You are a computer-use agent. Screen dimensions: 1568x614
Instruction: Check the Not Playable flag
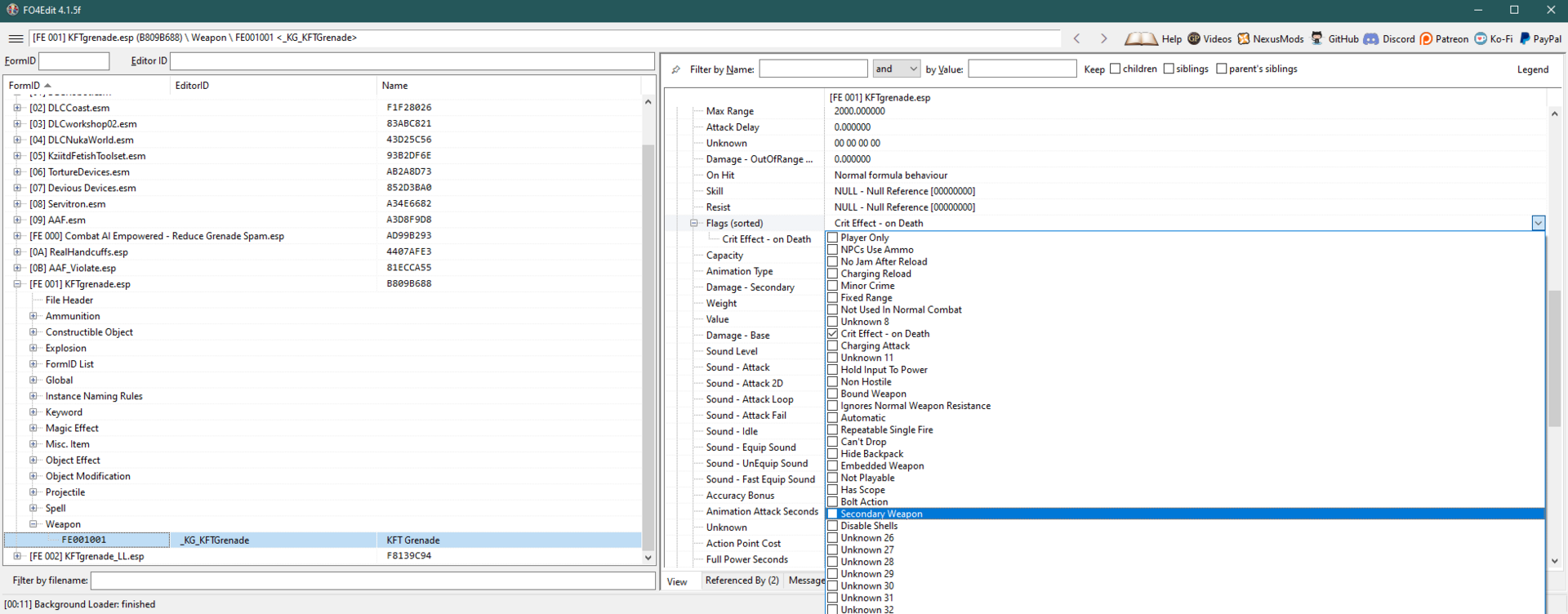833,478
